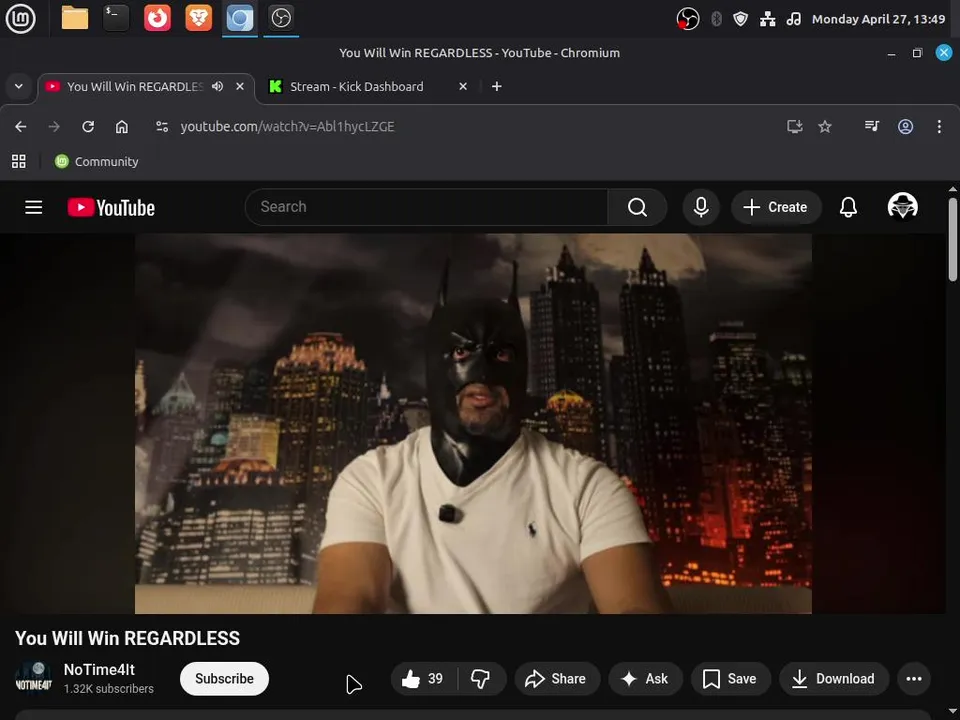
Task: Open the more actions ellipsis menu
Action: (x=913, y=678)
